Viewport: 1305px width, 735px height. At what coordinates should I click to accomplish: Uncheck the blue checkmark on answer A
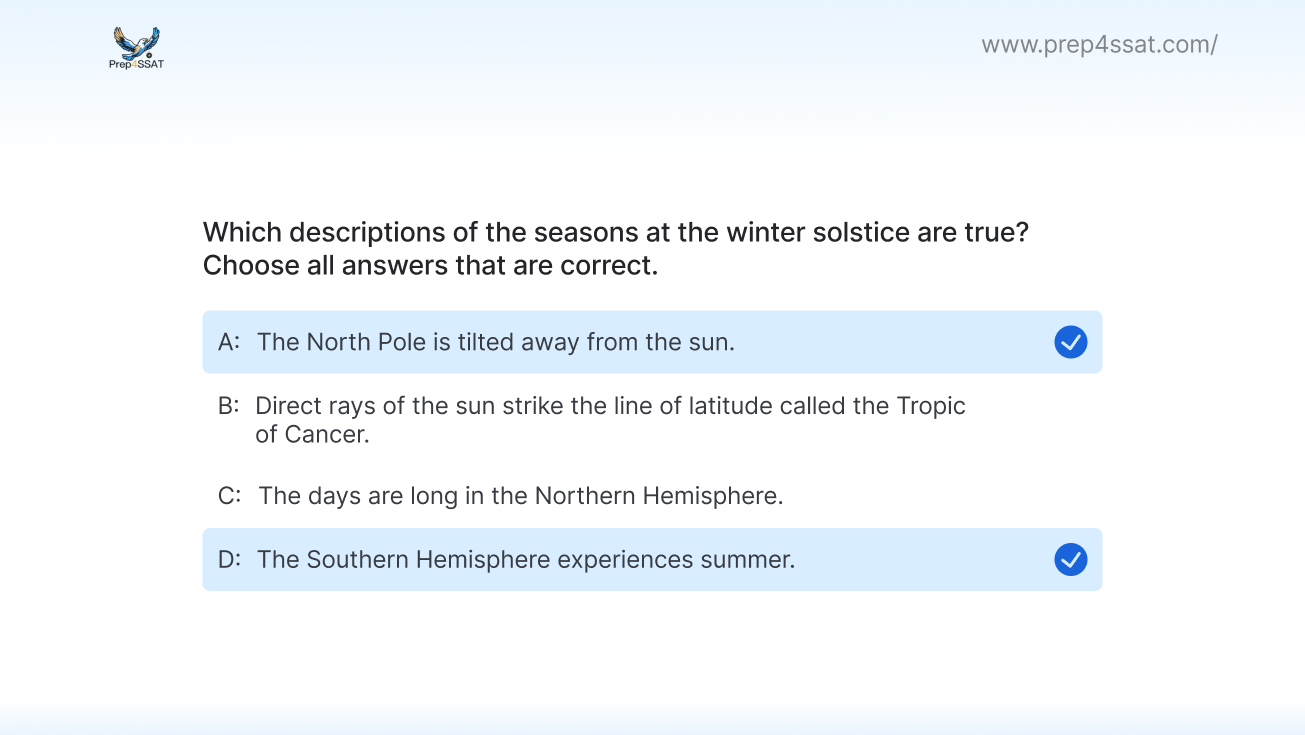(1070, 342)
